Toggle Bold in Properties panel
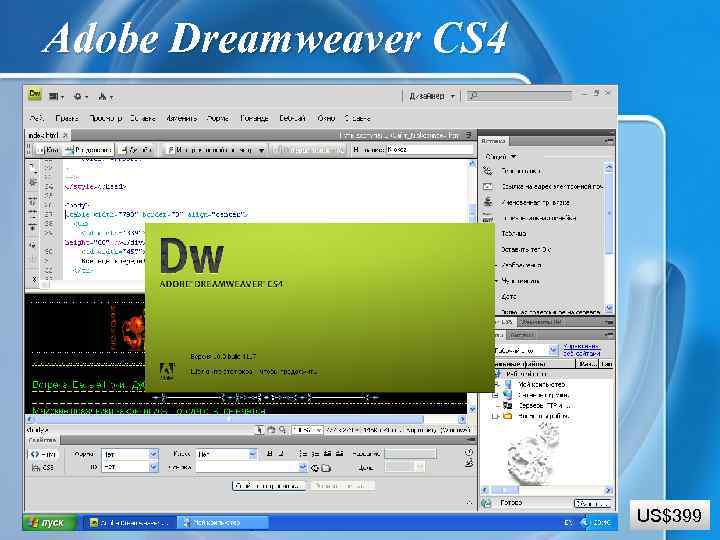720x540 pixels. pyautogui.click(x=270, y=454)
